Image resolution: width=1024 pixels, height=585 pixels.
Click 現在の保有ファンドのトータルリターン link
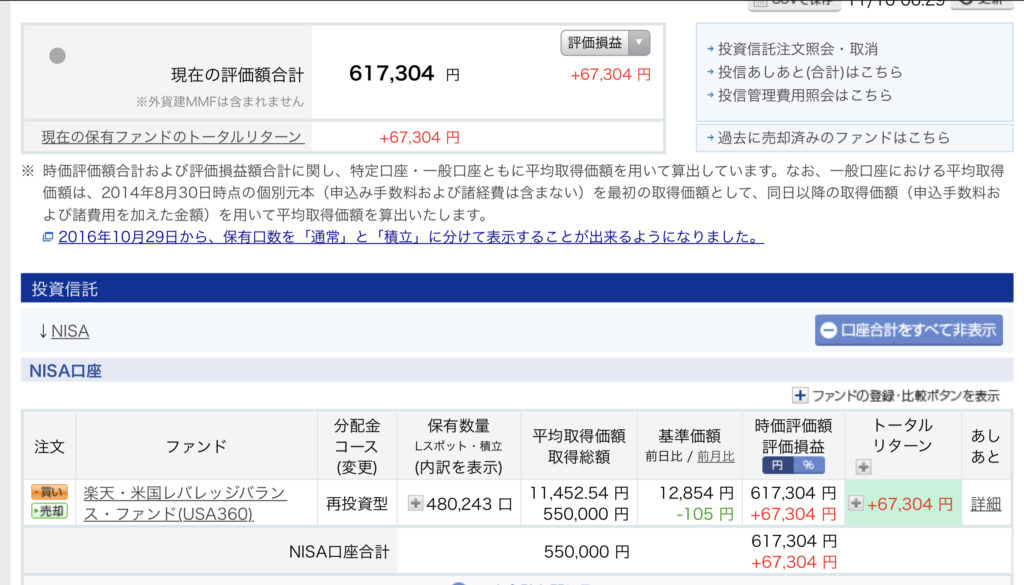tap(172, 137)
